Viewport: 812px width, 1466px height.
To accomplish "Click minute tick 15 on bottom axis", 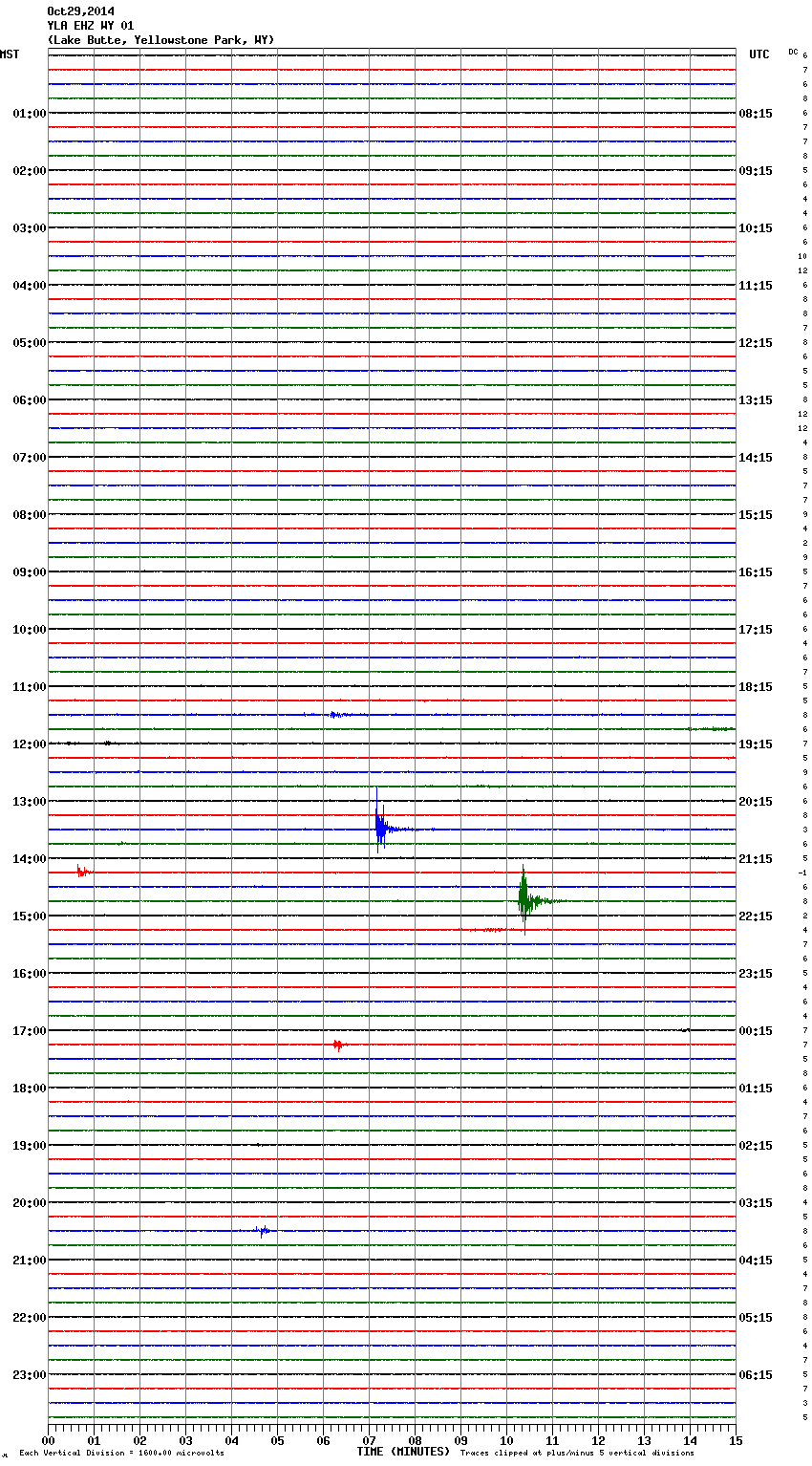I will [x=736, y=1440].
